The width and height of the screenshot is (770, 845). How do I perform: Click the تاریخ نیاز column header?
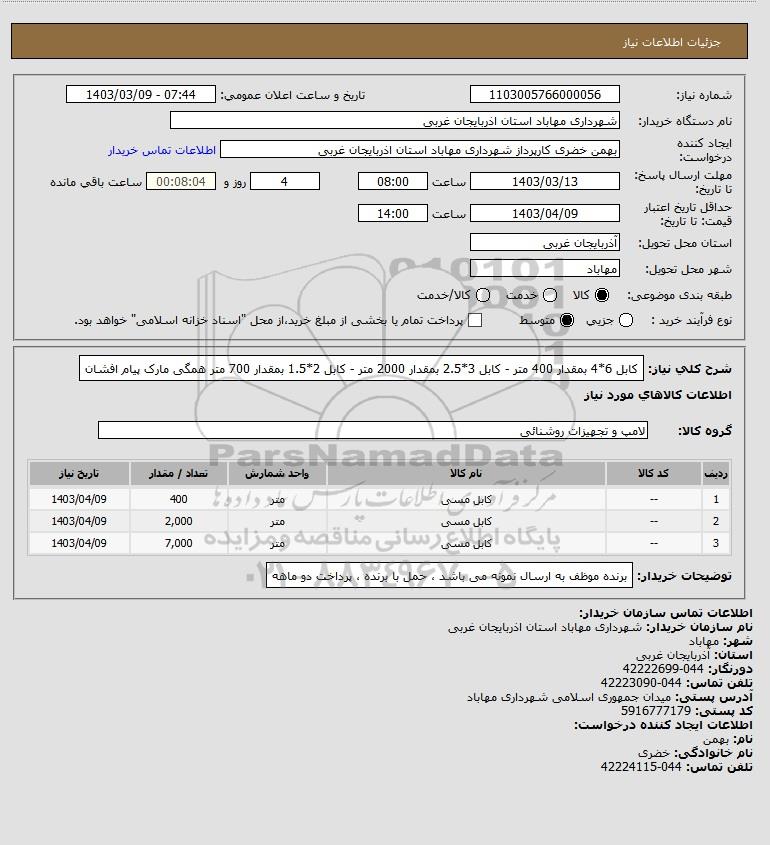[x=79, y=474]
